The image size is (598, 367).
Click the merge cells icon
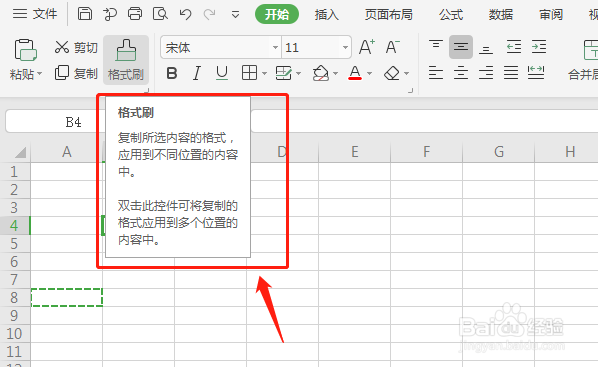coord(590,50)
